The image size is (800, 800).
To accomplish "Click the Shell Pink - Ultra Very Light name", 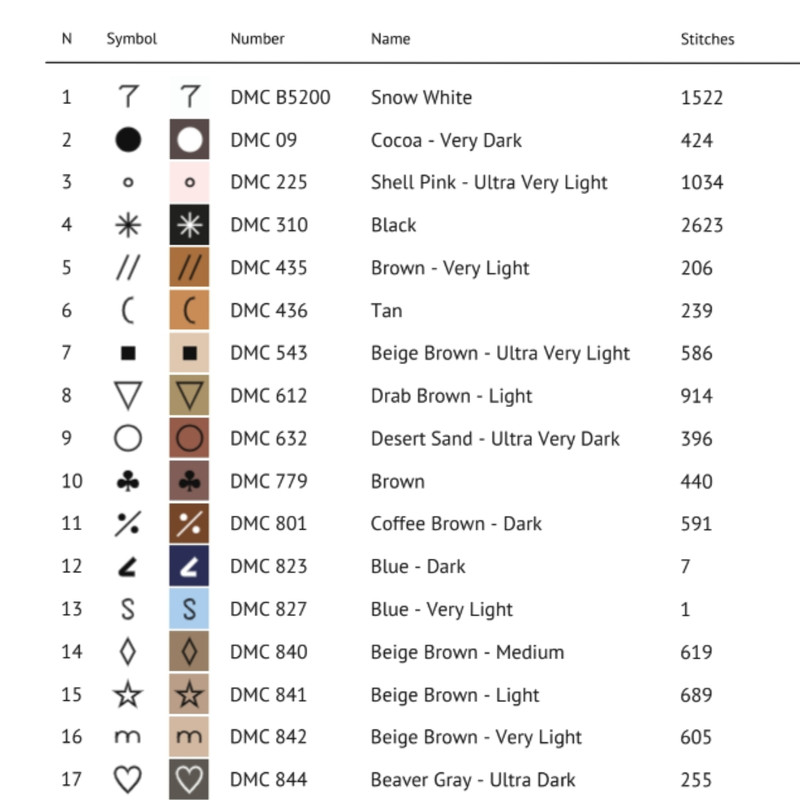I will [x=489, y=183].
